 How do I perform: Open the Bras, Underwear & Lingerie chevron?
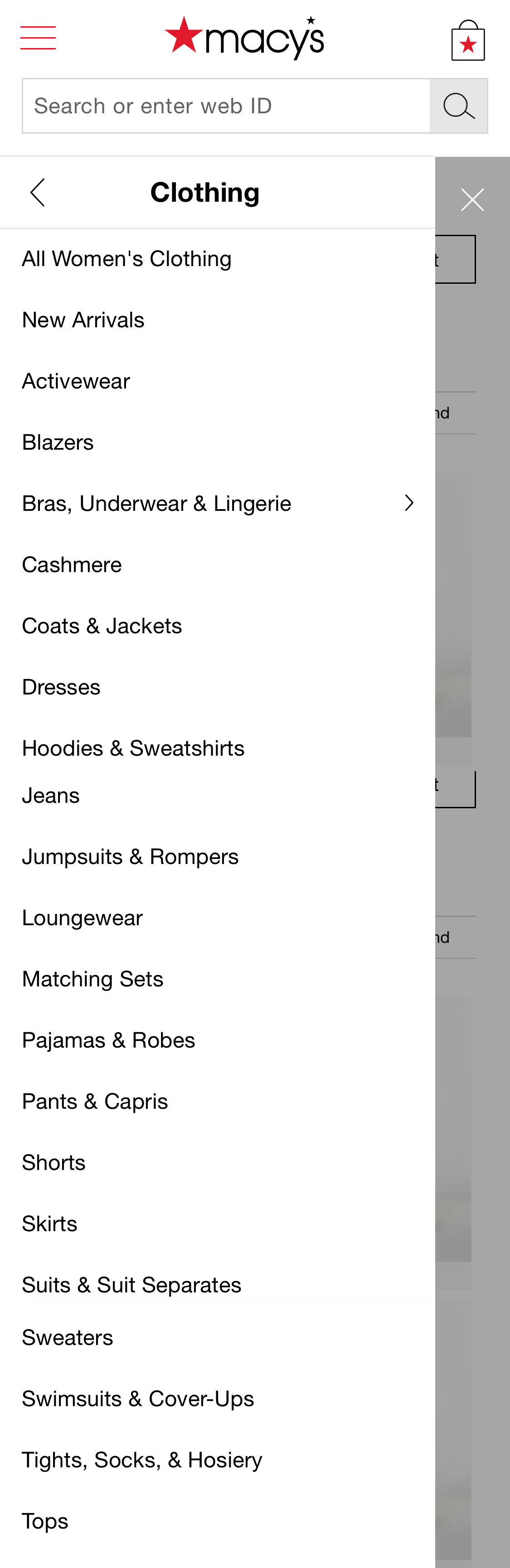click(x=409, y=503)
